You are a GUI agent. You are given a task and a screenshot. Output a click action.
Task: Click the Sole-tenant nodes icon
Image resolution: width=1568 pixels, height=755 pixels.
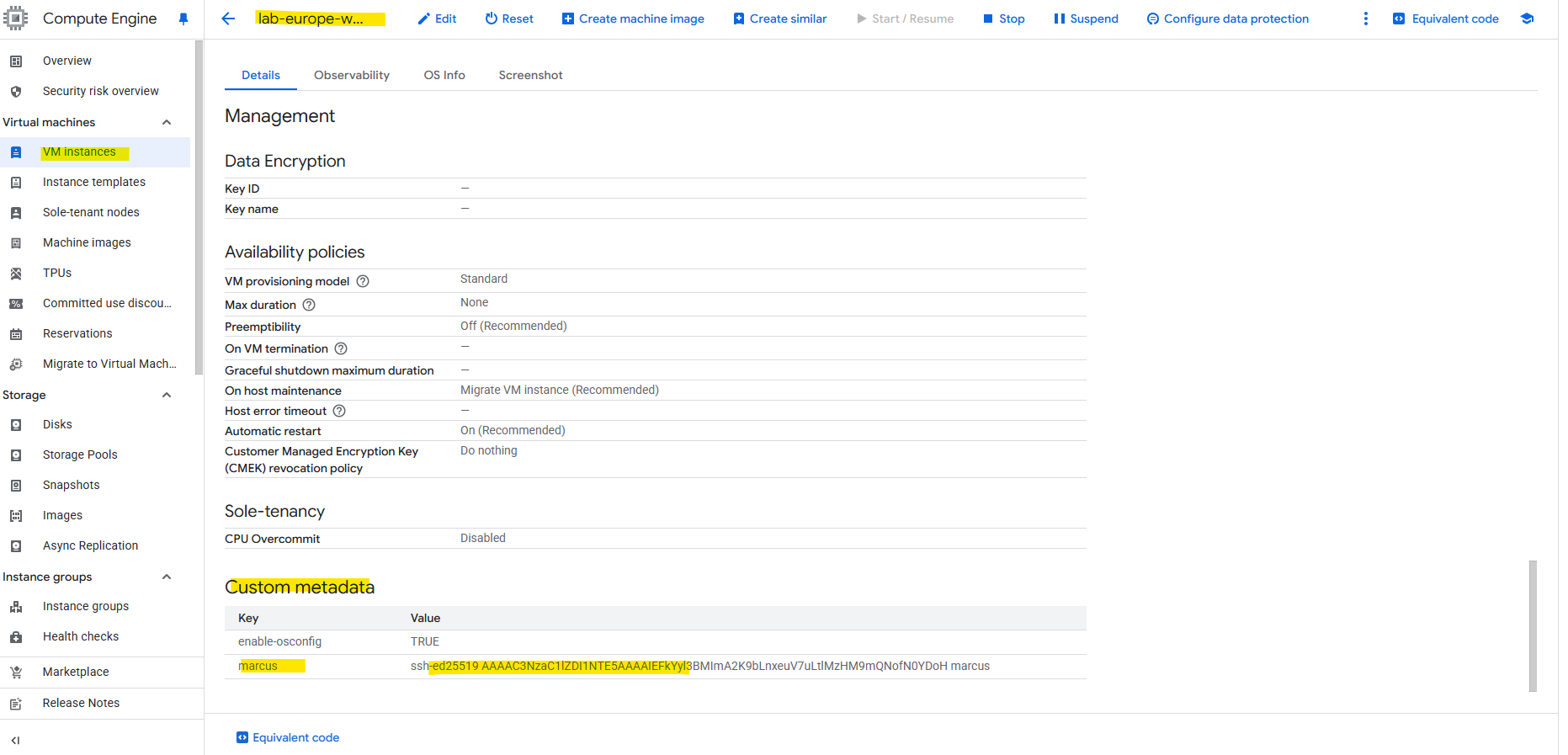click(16, 213)
